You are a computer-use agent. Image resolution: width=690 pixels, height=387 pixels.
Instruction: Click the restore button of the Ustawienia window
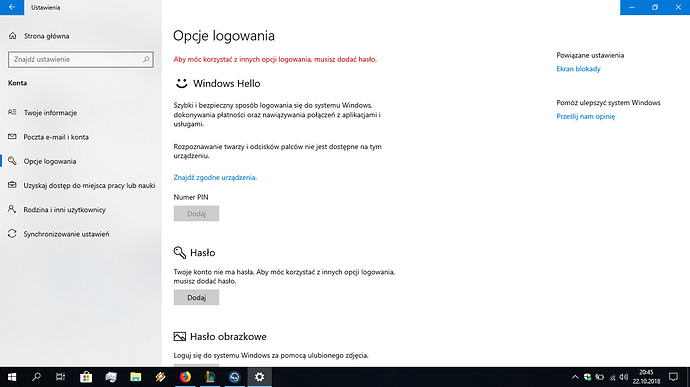point(655,7)
